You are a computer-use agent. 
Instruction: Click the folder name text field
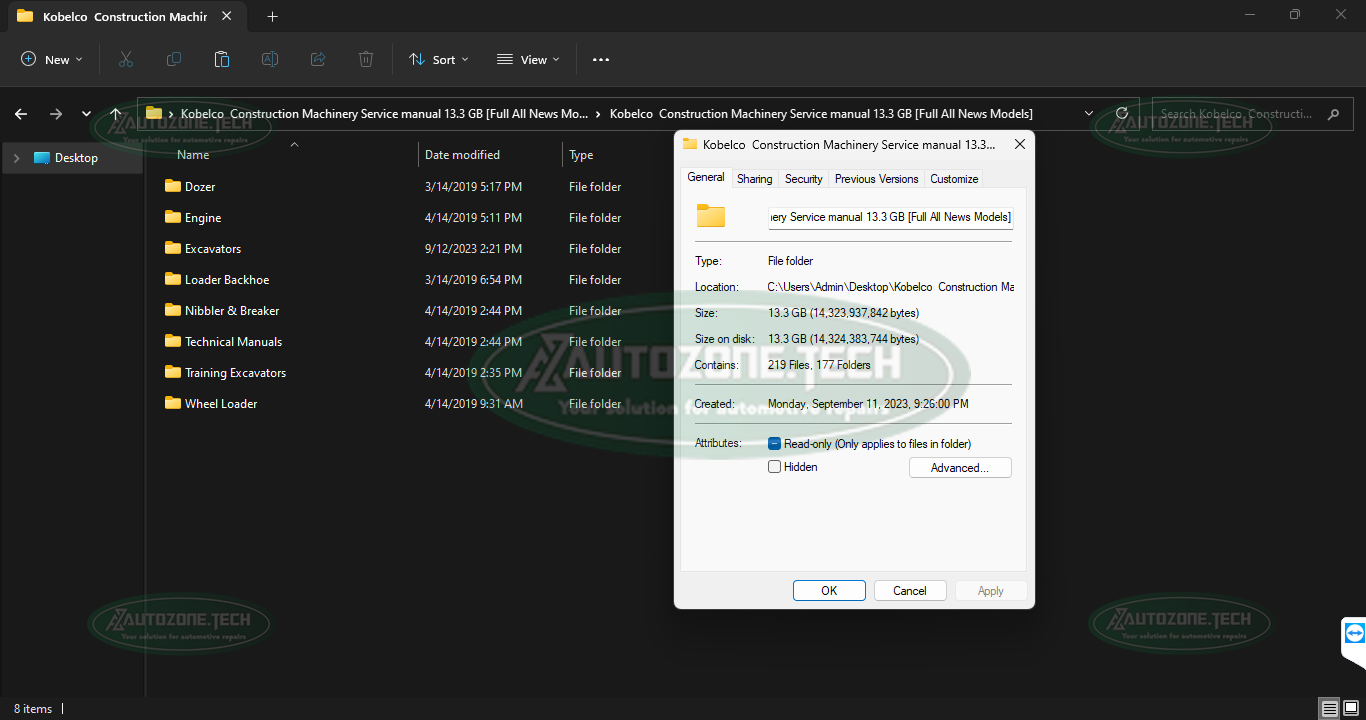[x=890, y=217]
